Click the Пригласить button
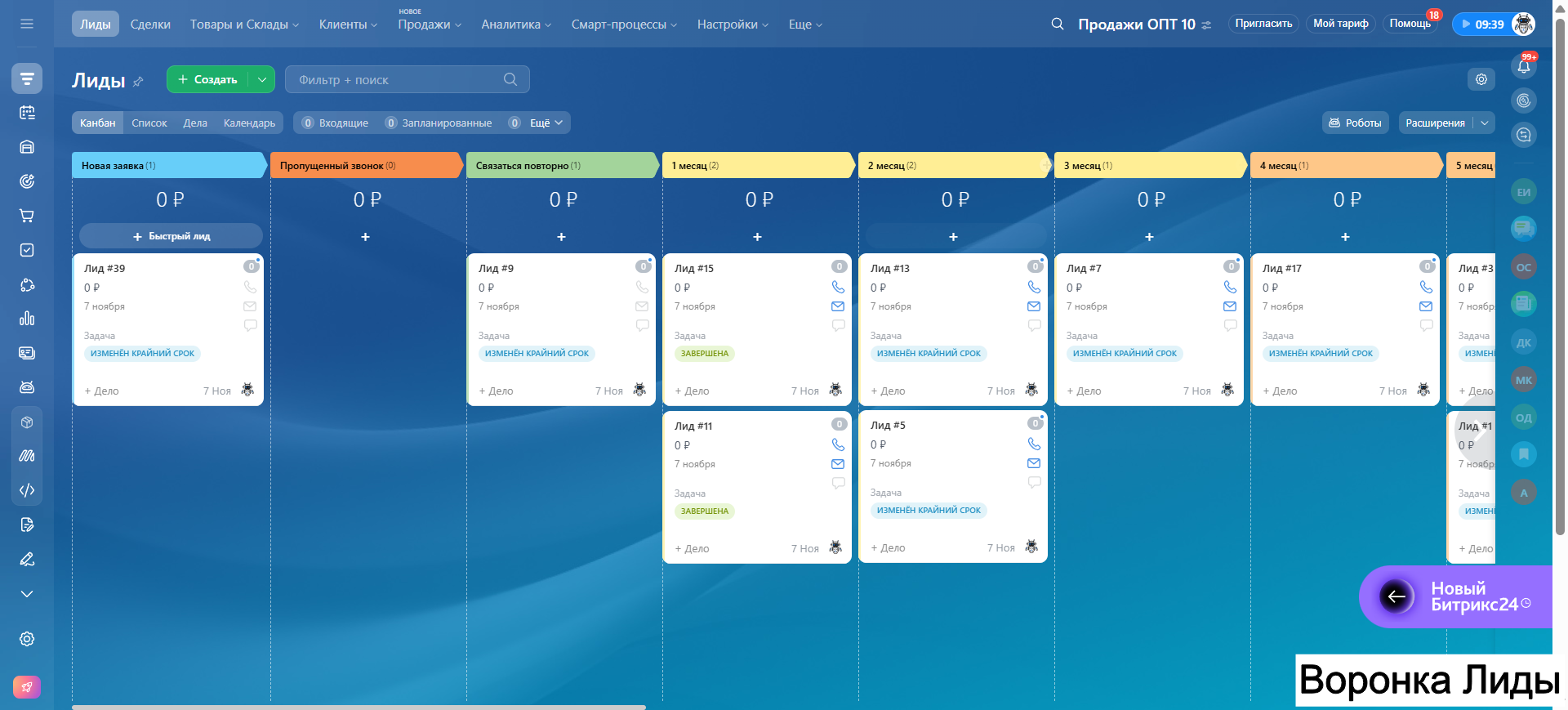The image size is (1568, 710). (1263, 24)
